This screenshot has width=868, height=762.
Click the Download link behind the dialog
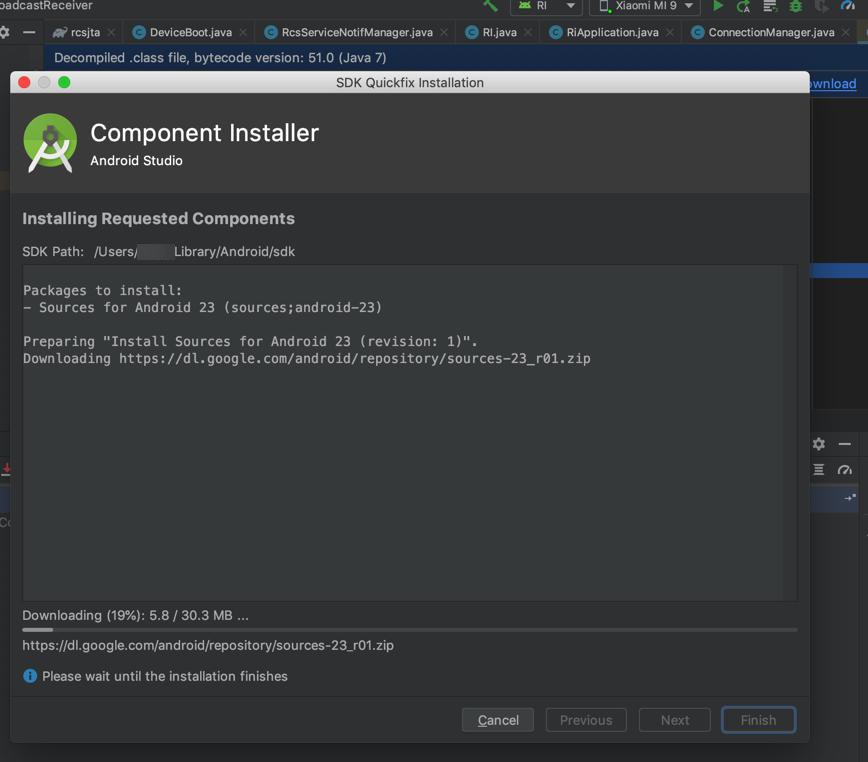pyautogui.click(x=833, y=84)
